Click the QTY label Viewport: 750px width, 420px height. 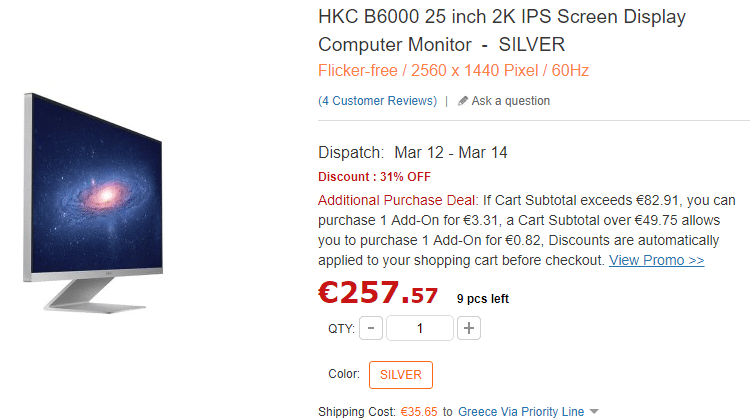(x=340, y=328)
